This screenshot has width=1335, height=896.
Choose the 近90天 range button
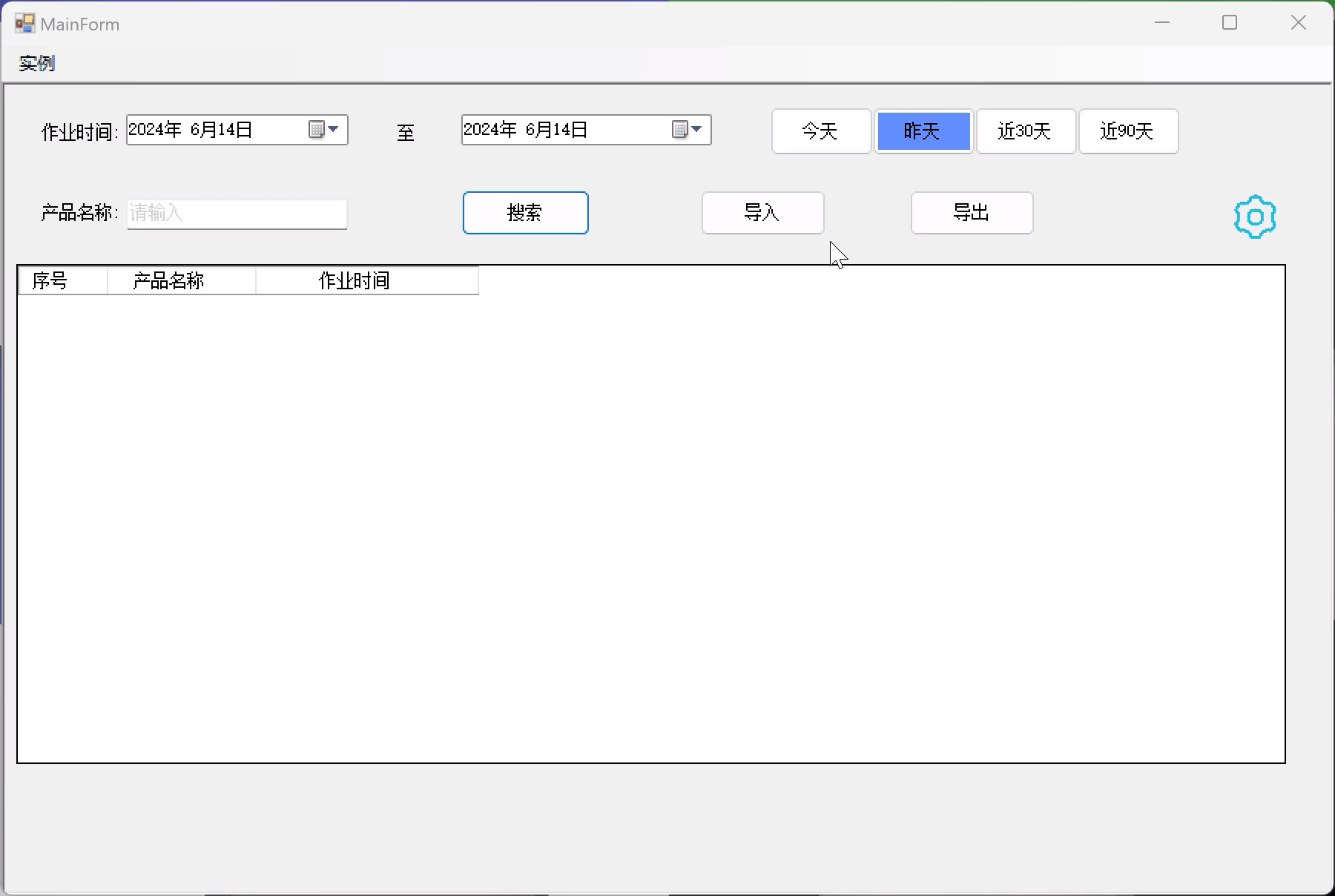click(1128, 131)
